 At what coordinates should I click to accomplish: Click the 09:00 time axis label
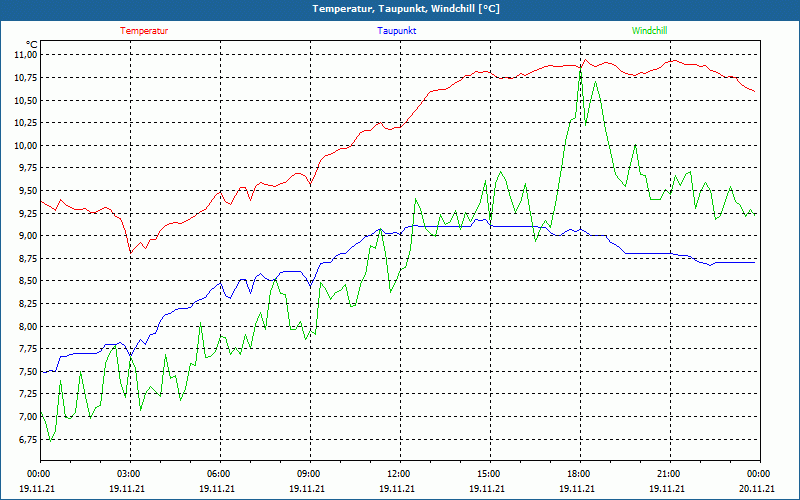(310, 474)
